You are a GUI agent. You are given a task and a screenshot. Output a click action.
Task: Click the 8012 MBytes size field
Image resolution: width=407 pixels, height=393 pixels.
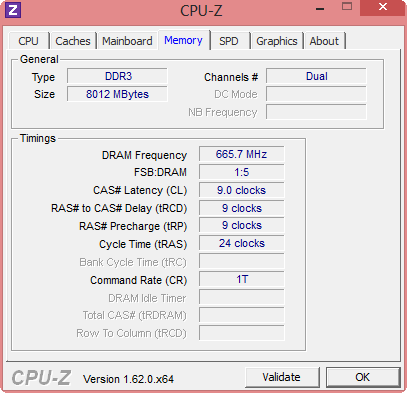pos(117,94)
